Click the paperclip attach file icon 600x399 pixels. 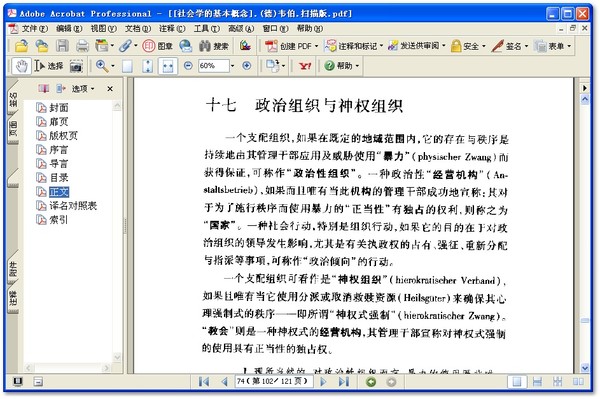coord(125,46)
